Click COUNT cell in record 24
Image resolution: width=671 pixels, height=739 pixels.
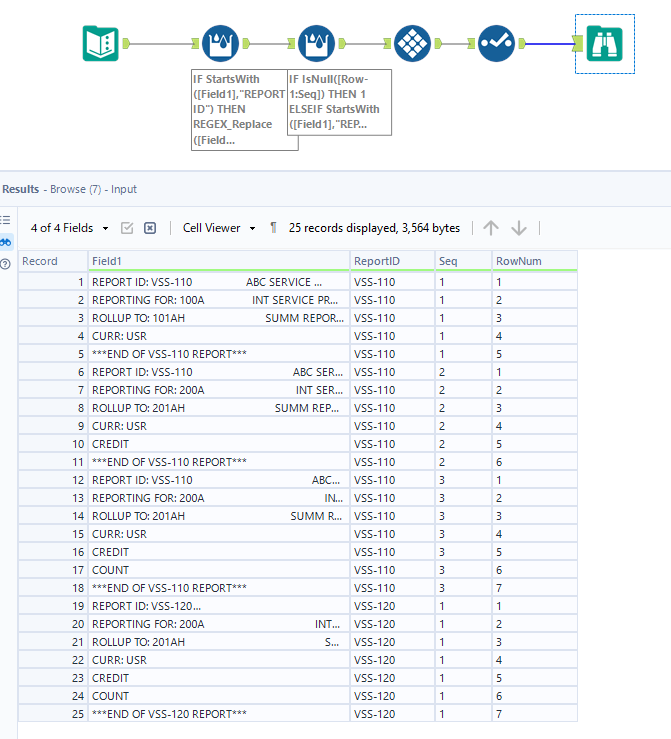[x=219, y=696]
